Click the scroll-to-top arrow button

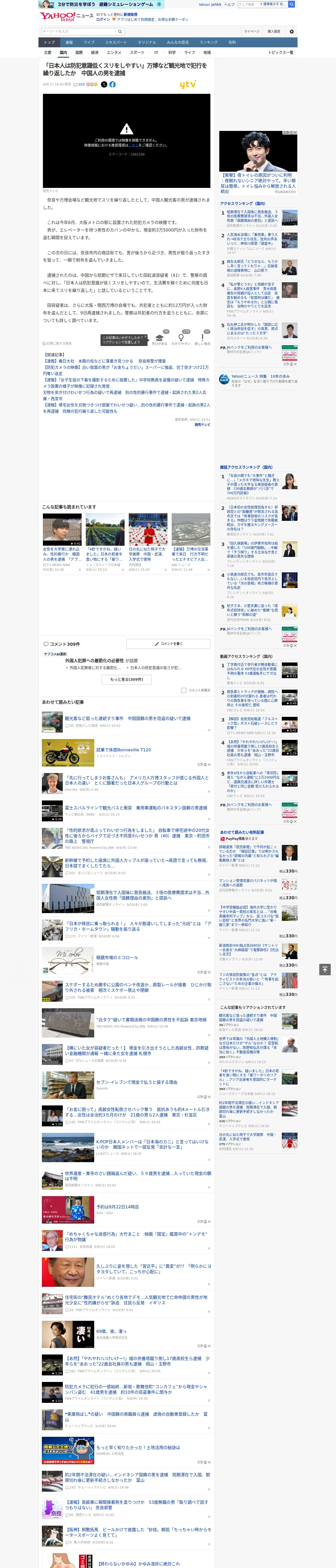(x=325, y=970)
